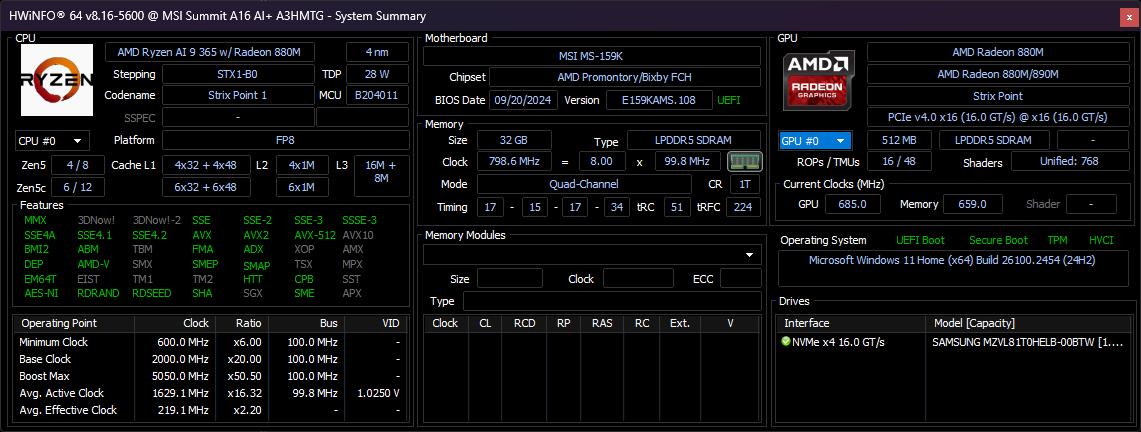Click the PCIe v4.0 x16 bus field
The width and height of the screenshot is (1141, 432).
tap(998, 117)
